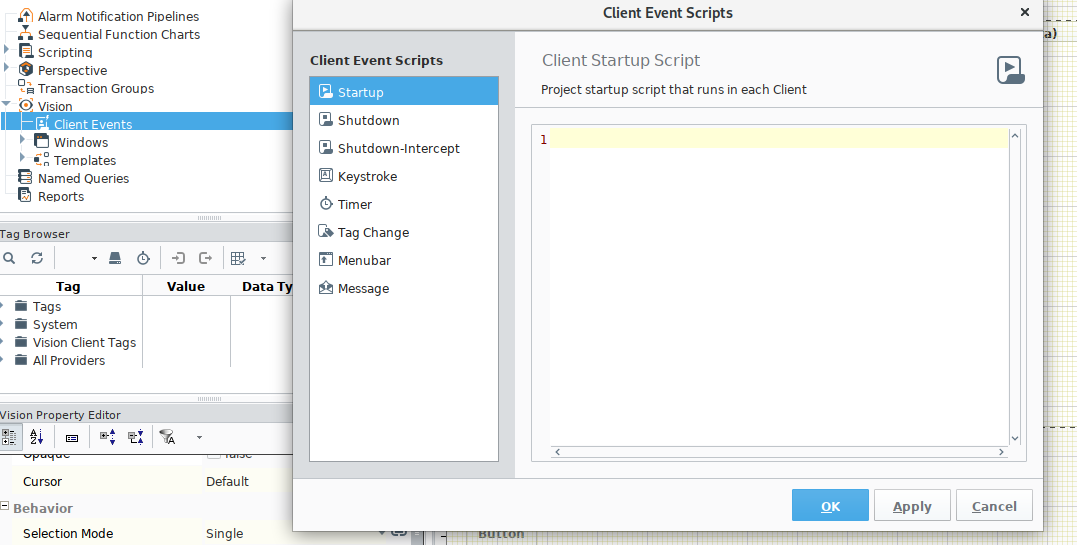Collapse the Vision tree node
This screenshot has height=545, width=1077.
tap(7, 105)
